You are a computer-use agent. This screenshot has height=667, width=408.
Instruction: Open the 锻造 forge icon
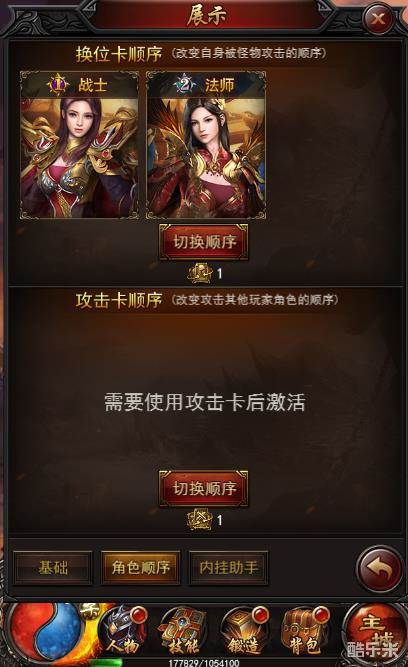tap(244, 631)
